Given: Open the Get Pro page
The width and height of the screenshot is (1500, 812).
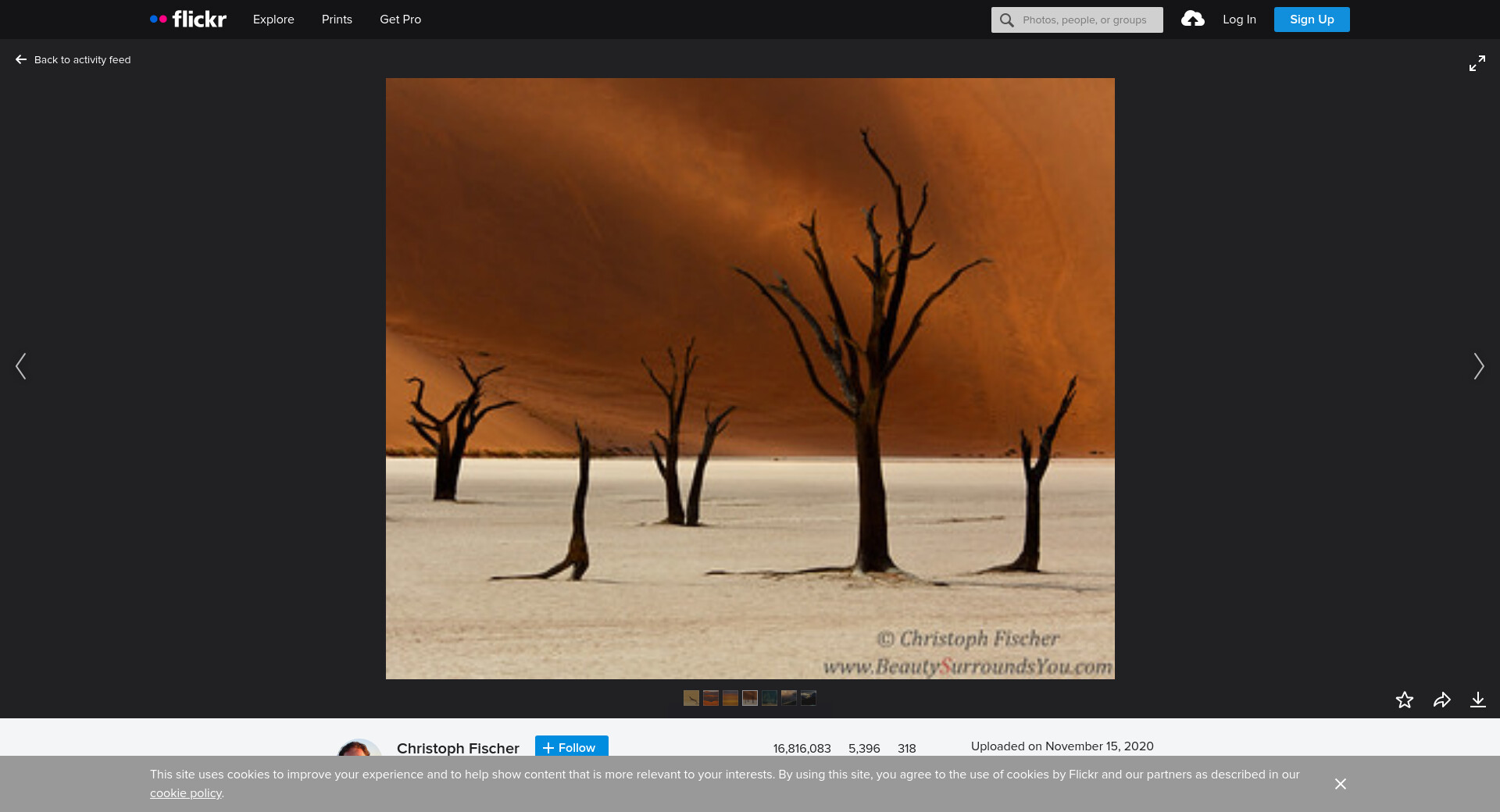Looking at the screenshot, I should pyautogui.click(x=400, y=20).
